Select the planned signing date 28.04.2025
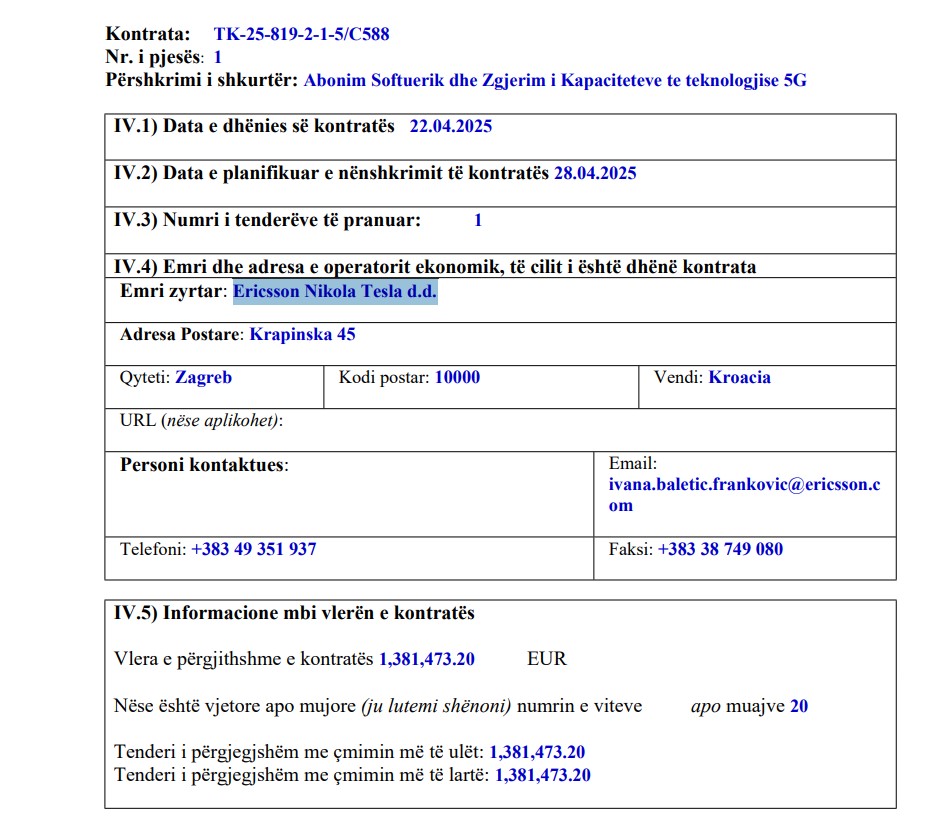The image size is (930, 822). [x=595, y=173]
